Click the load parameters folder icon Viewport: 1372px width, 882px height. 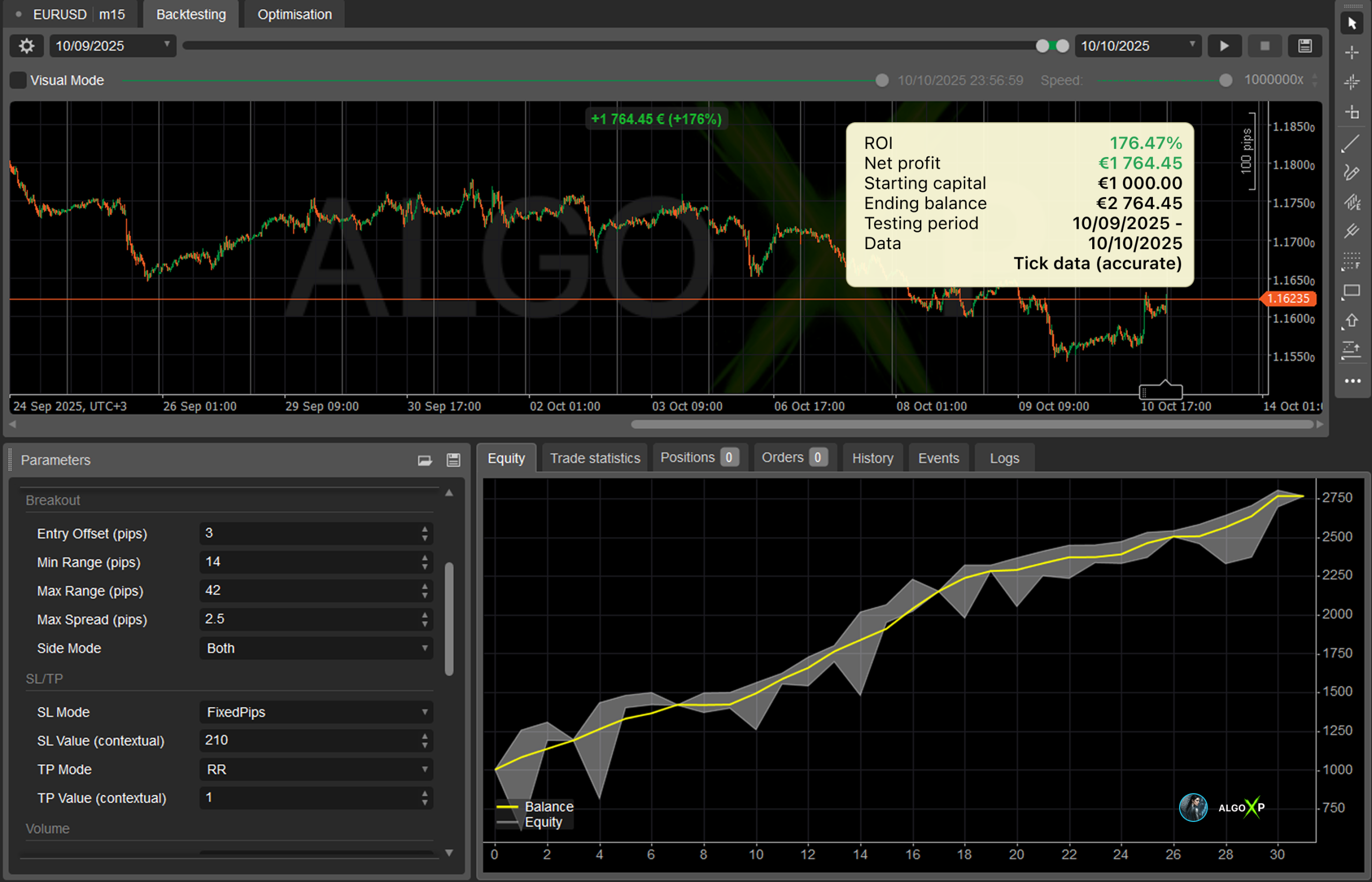pos(424,460)
